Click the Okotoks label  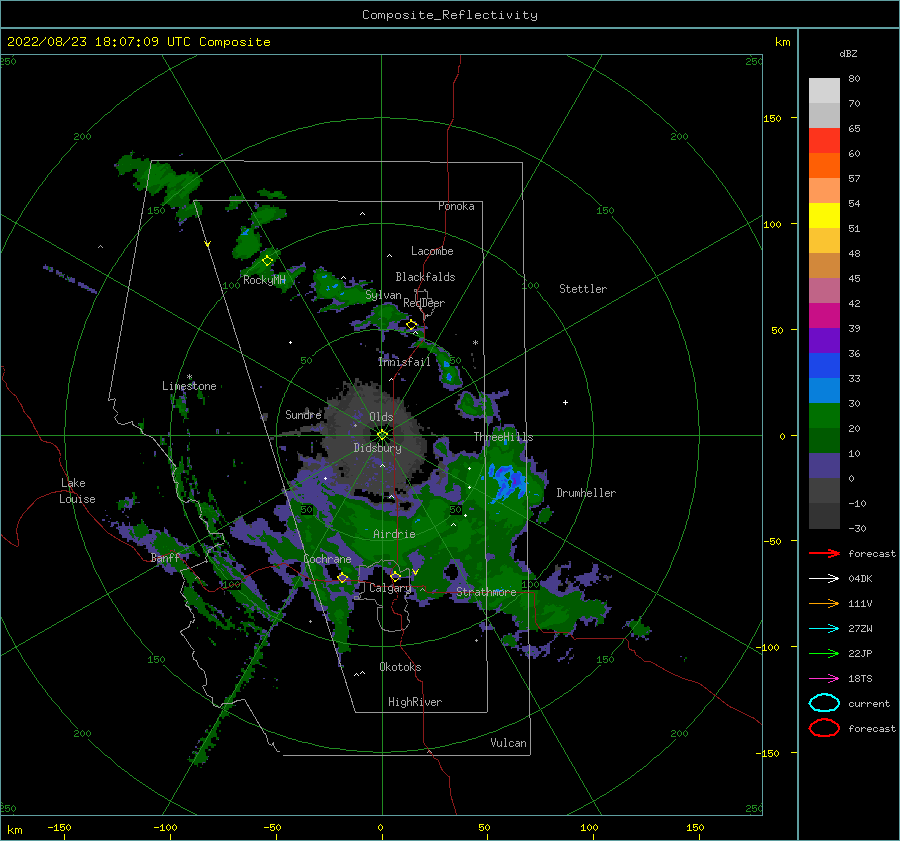point(400,667)
